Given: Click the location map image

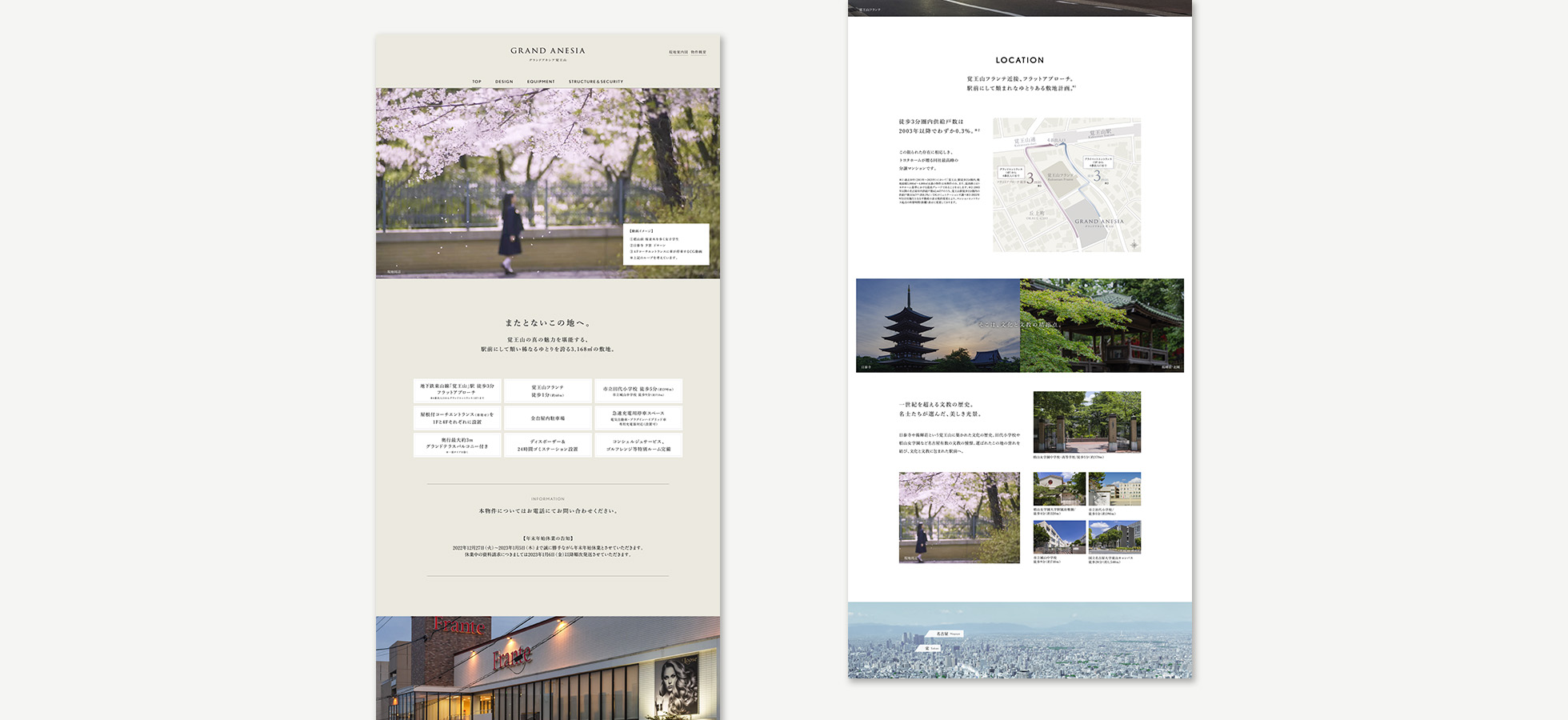Looking at the screenshot, I should (1067, 185).
